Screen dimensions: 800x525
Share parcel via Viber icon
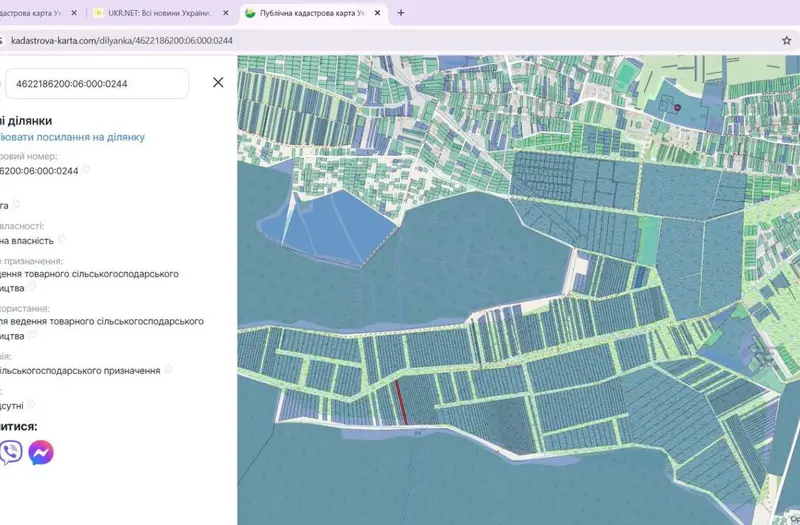[x=10, y=452]
